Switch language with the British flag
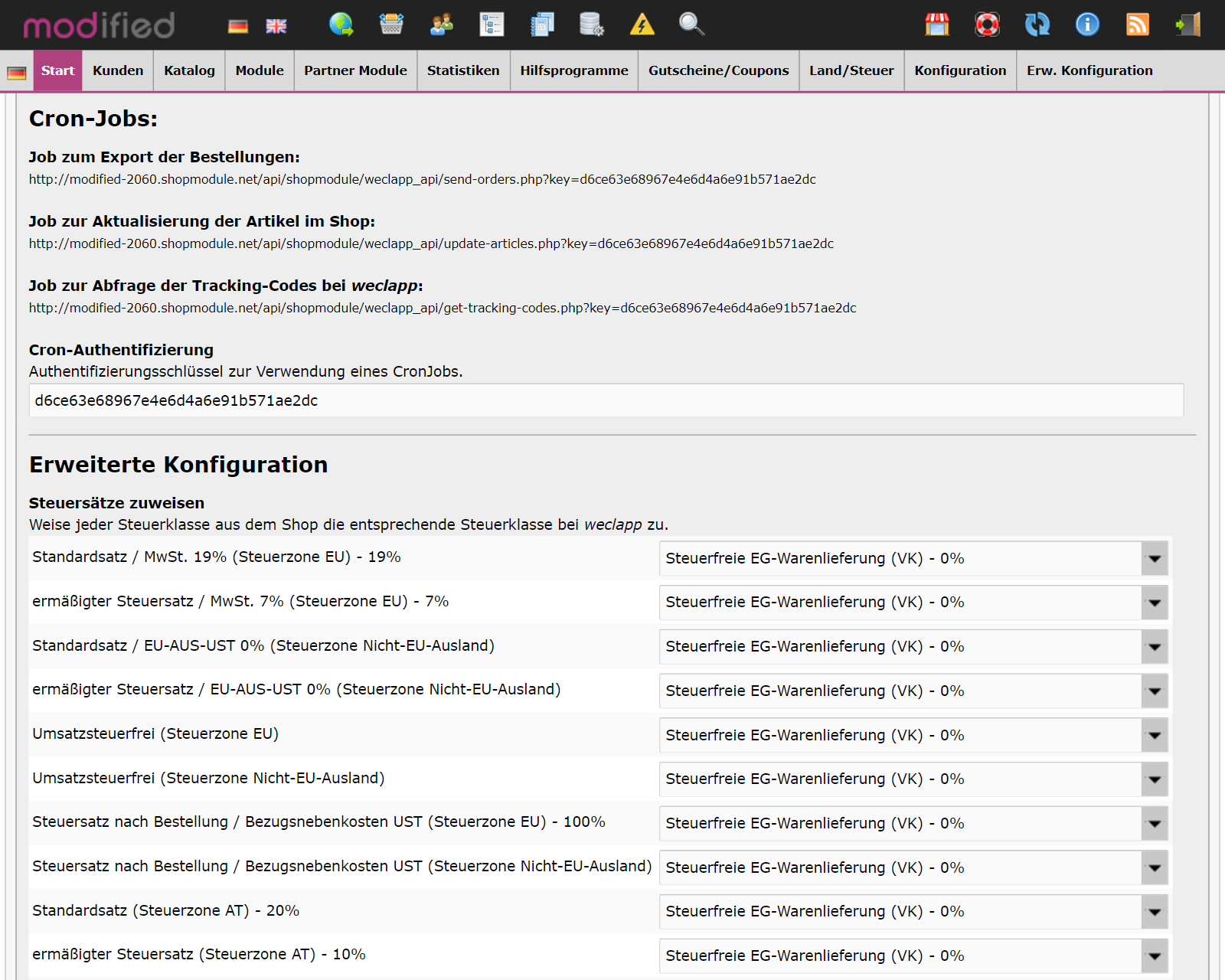 tap(276, 24)
